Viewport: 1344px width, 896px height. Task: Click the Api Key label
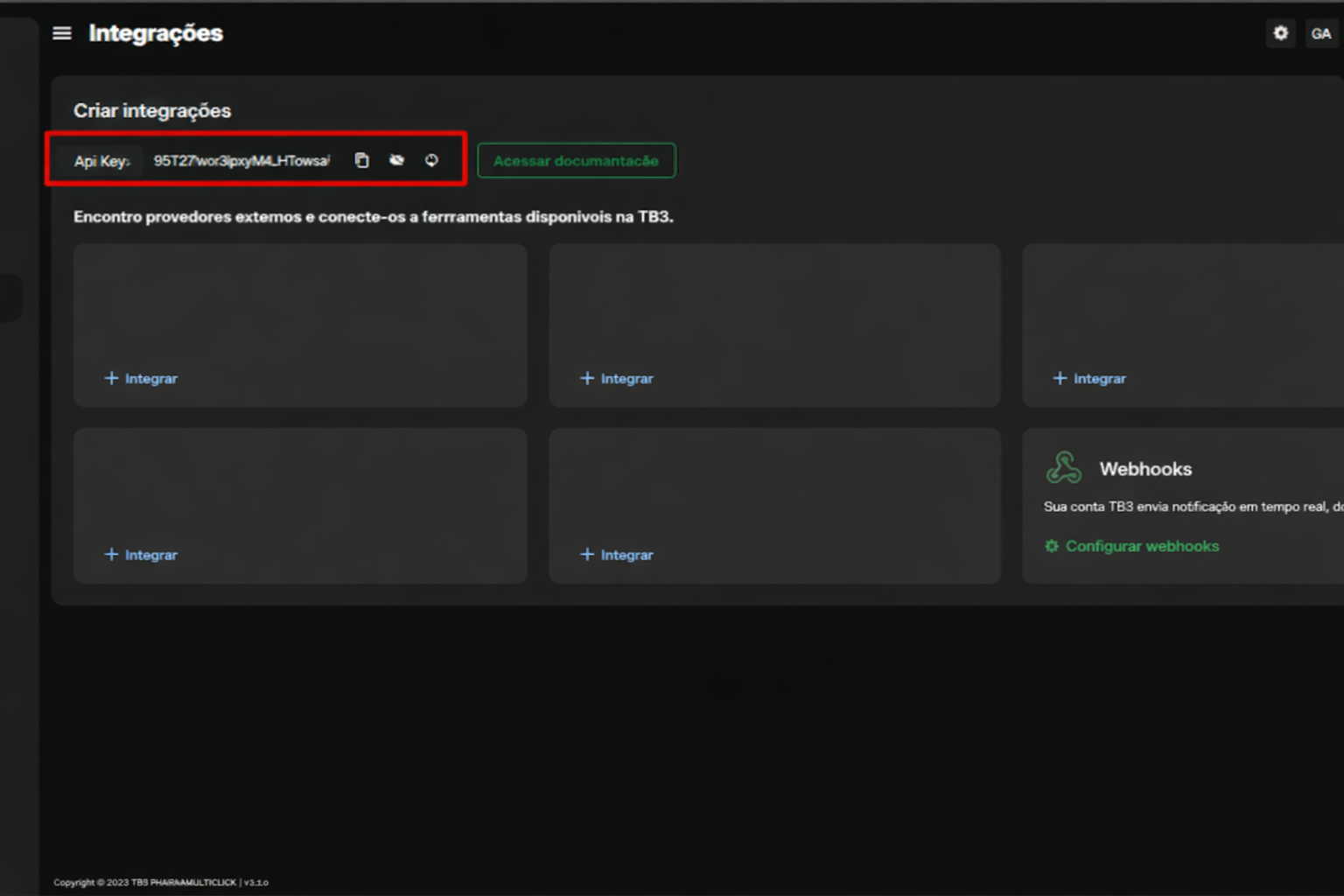click(101, 161)
